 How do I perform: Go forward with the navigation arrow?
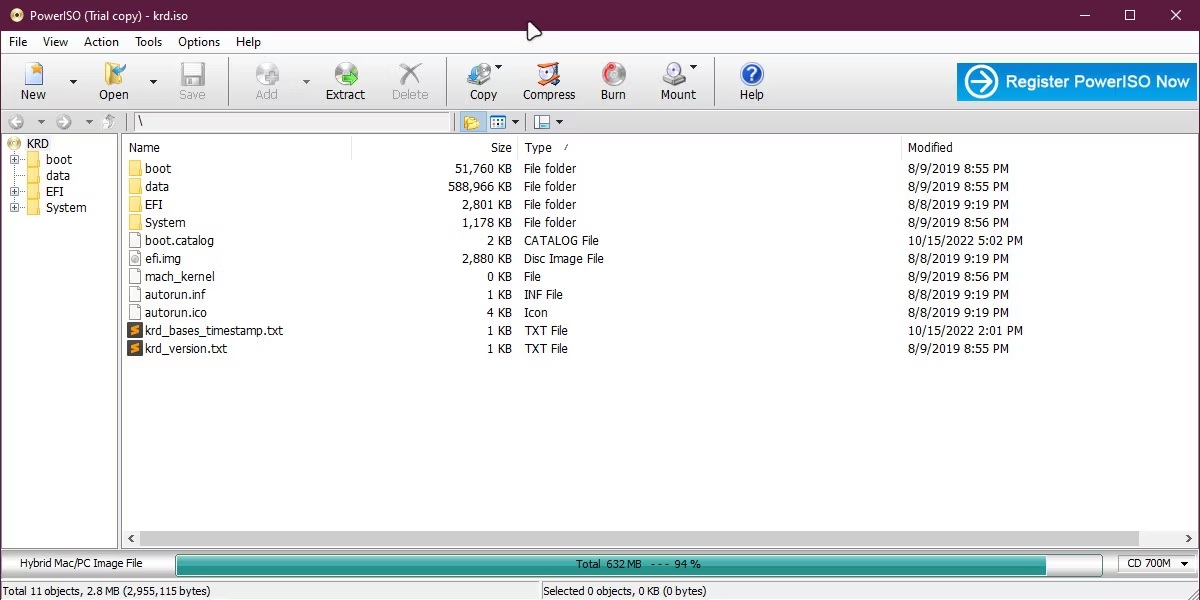pos(64,122)
